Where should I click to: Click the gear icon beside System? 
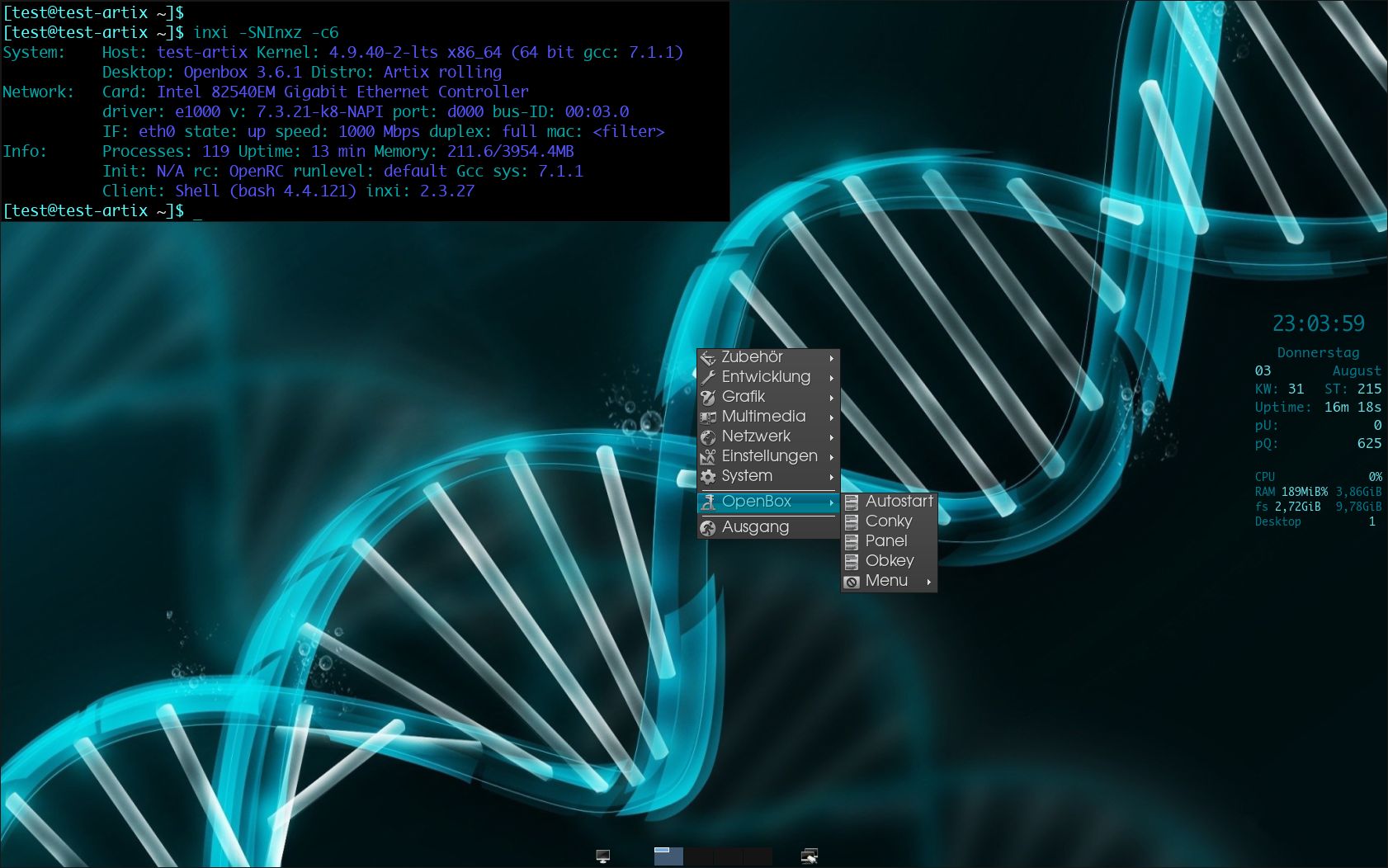coord(708,476)
